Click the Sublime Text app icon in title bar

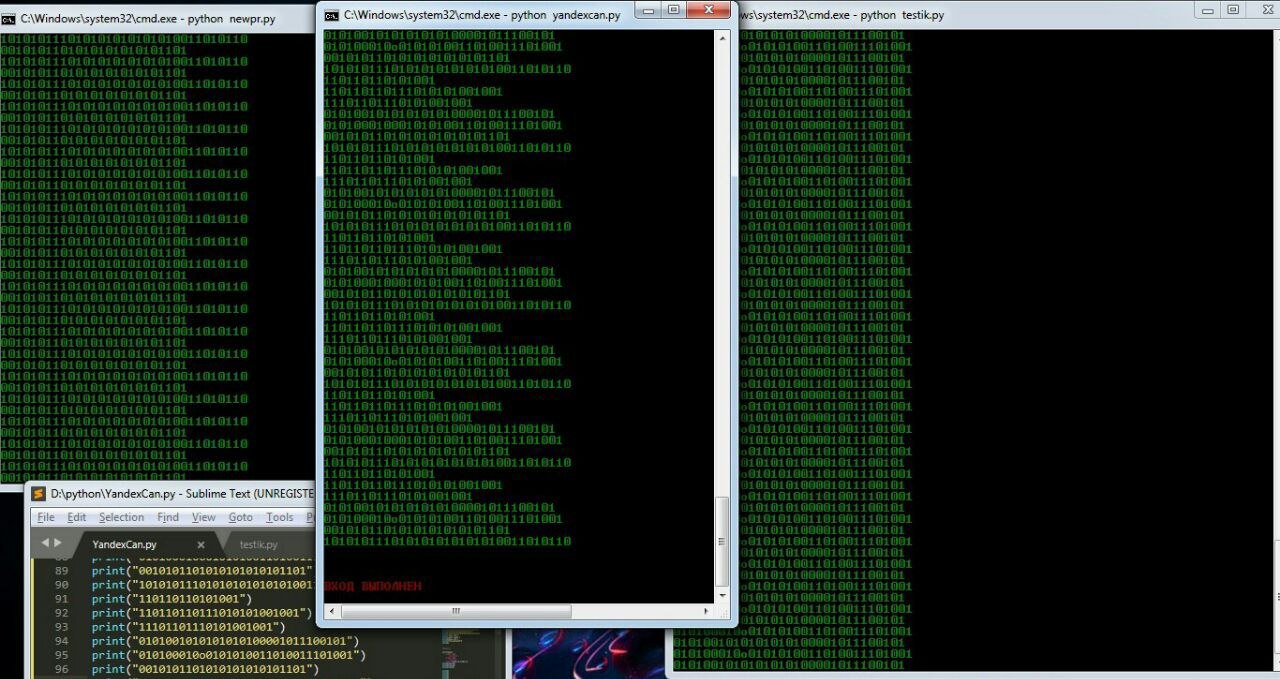(x=38, y=494)
